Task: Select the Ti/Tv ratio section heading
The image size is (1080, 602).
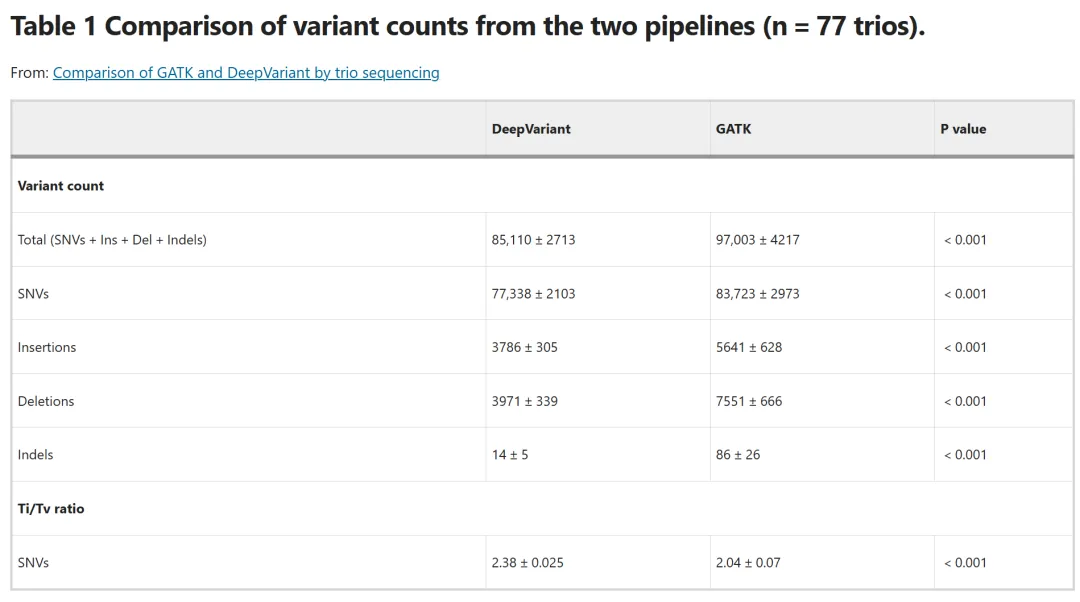Action: (51, 509)
